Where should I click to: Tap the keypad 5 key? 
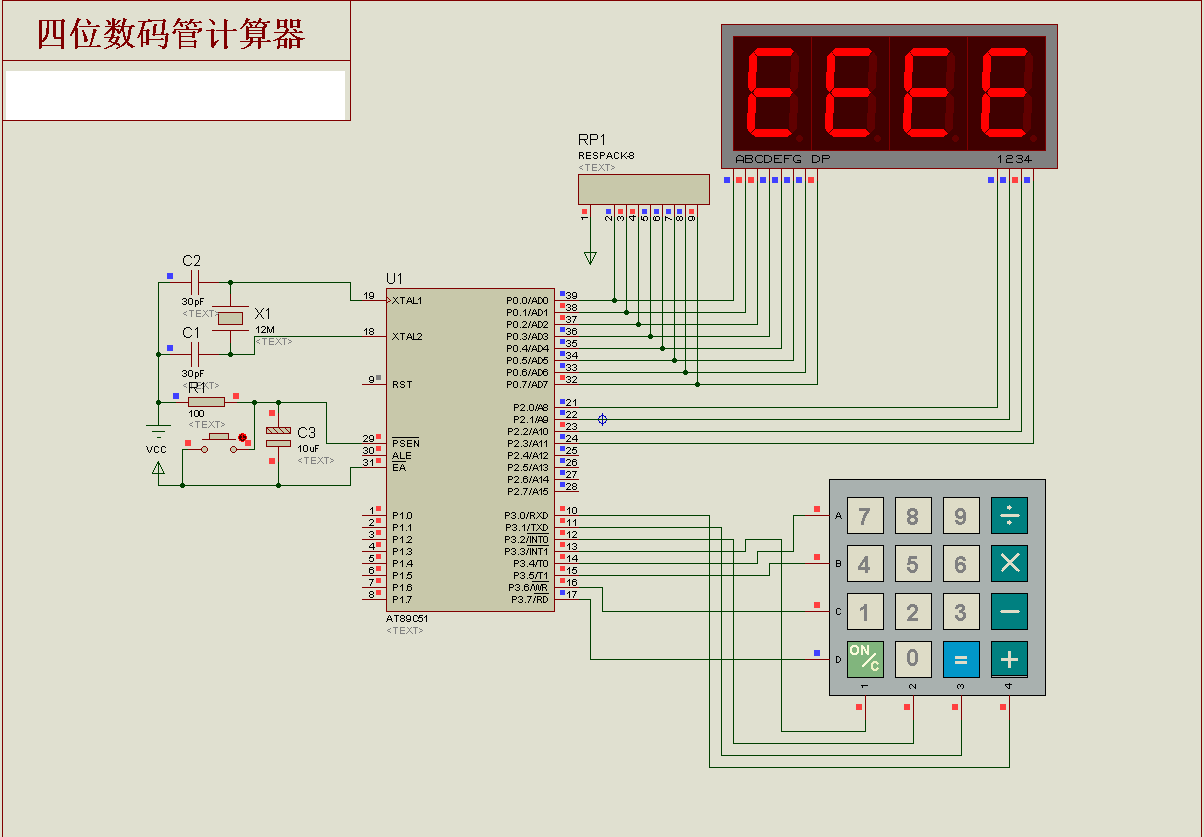pos(913,564)
